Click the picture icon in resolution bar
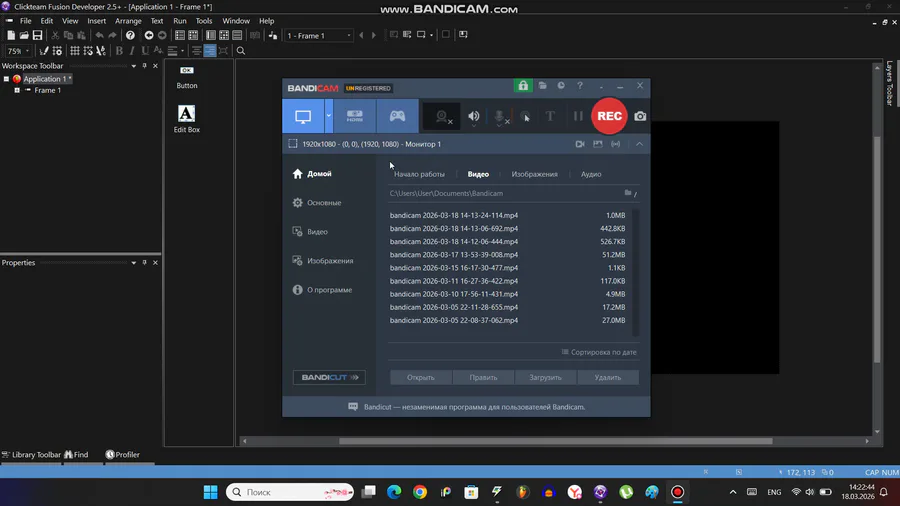The width and height of the screenshot is (900, 506). click(598, 144)
